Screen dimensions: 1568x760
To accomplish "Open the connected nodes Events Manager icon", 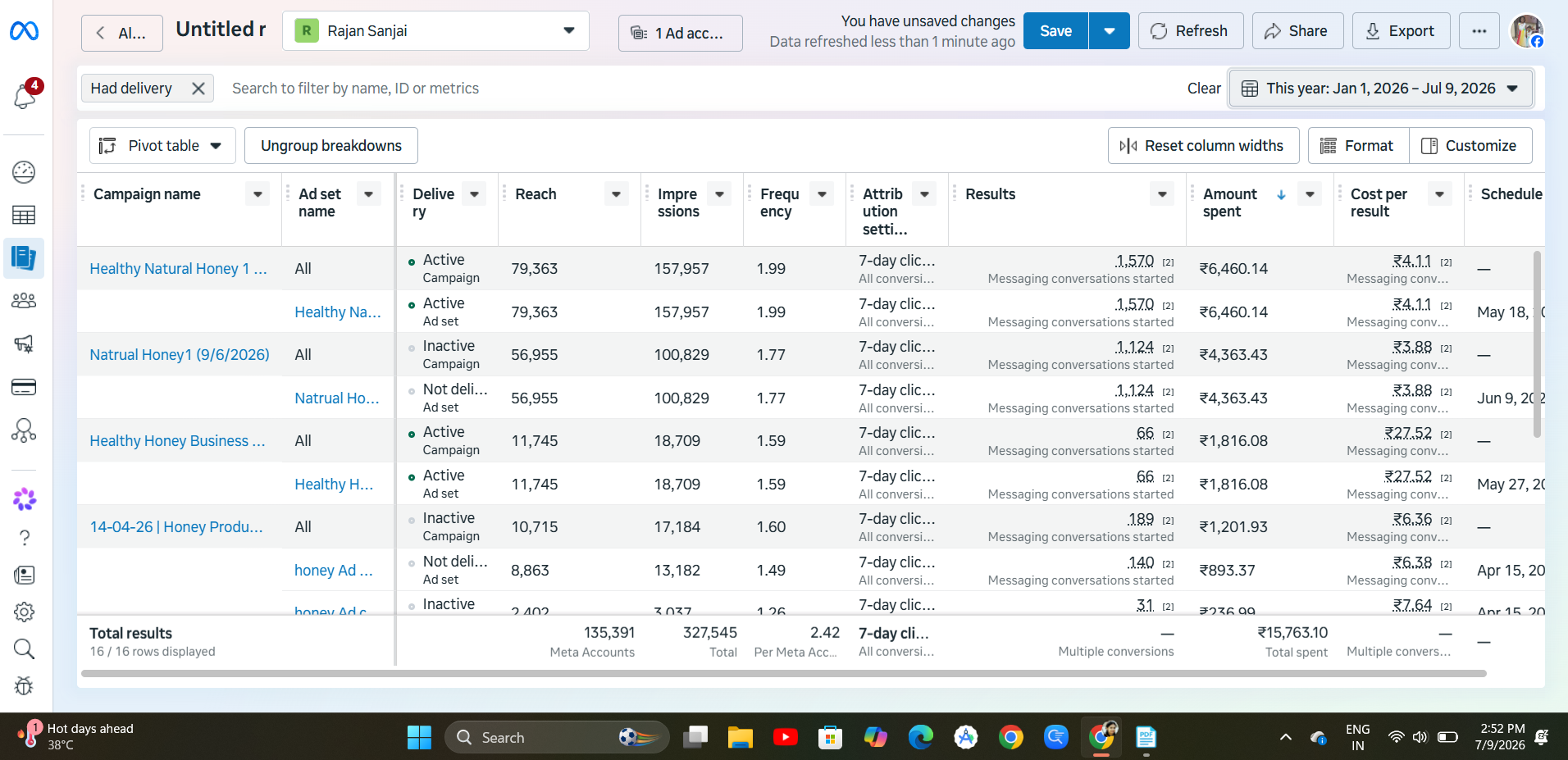I will [24, 430].
